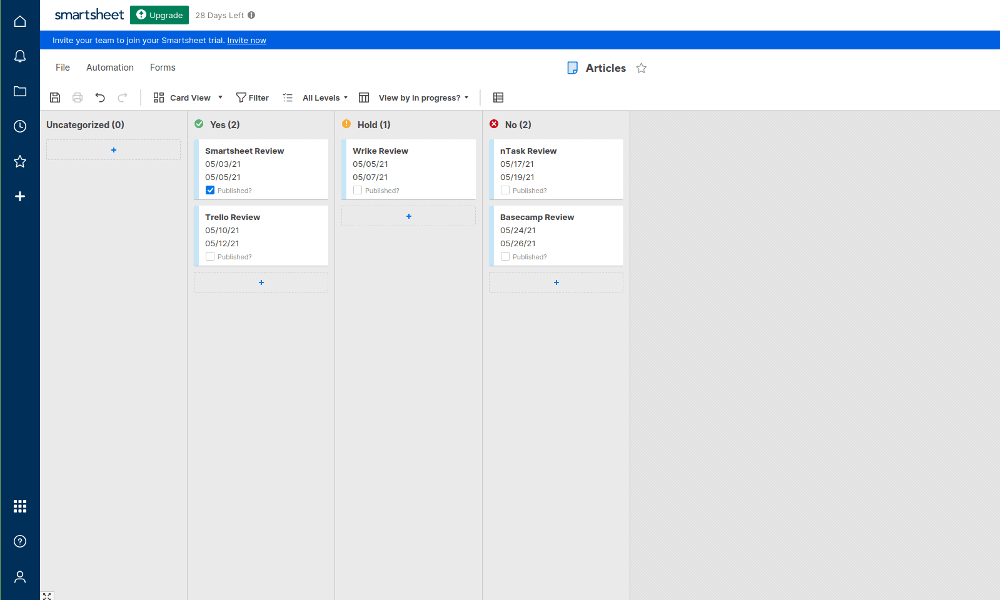1000x600 pixels.
Task: Open the Home icon in sidebar
Action: (x=20, y=22)
